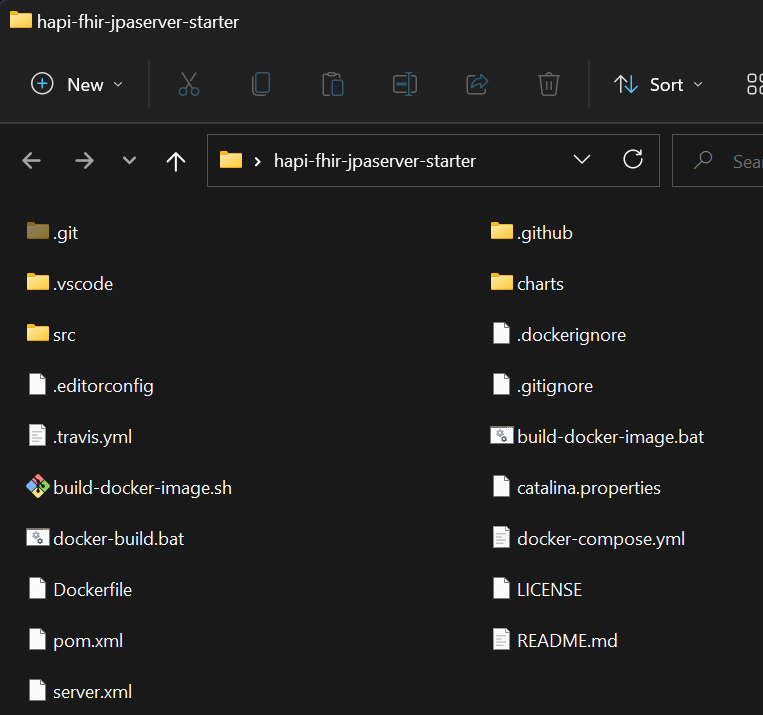
Task: Select the server.xml file
Action: tap(80, 692)
